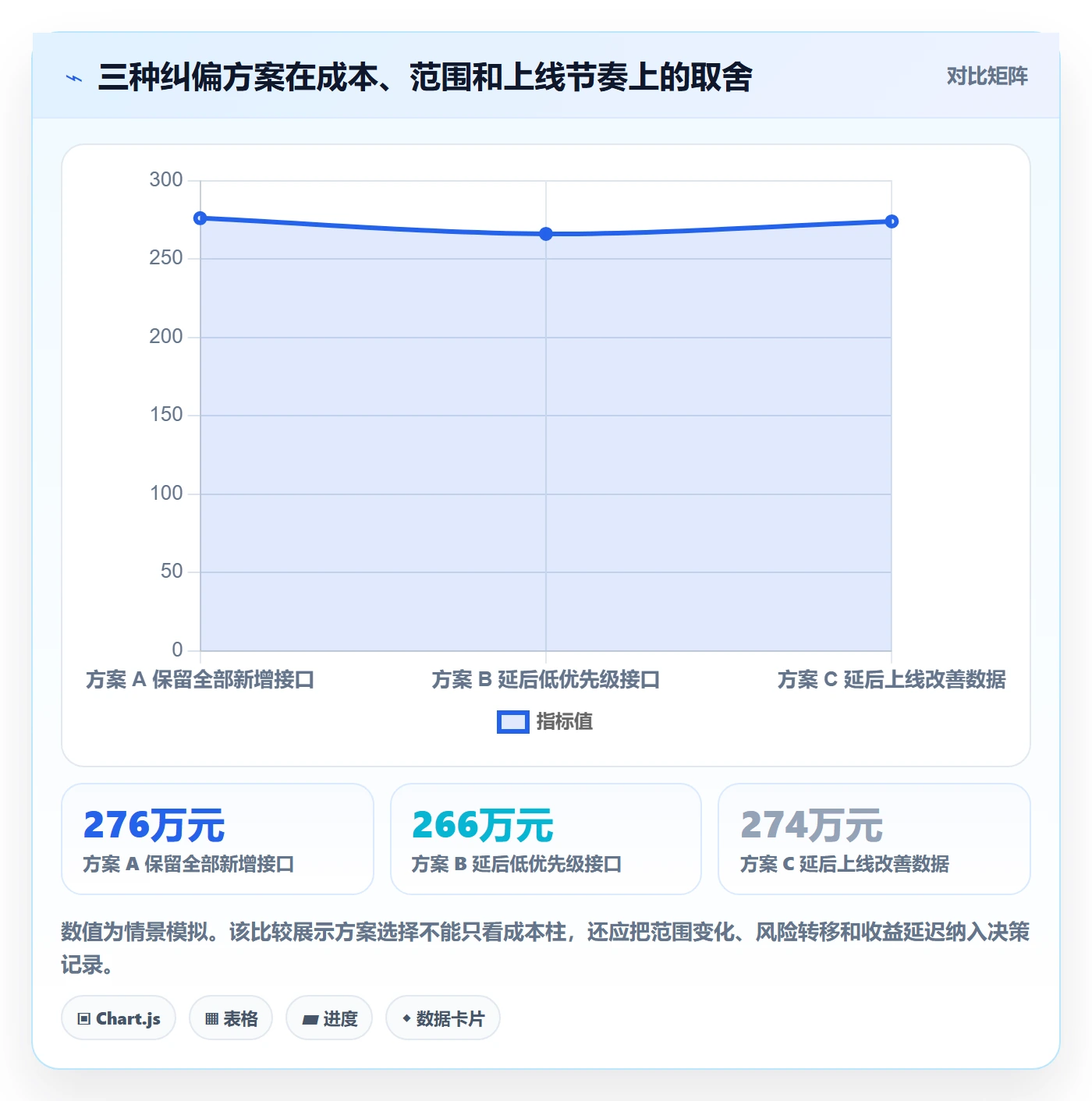Viewport: 1092px width, 1101px height.
Task: Click the card title 三种纠偏方案 heading
Action: [x=425, y=77]
